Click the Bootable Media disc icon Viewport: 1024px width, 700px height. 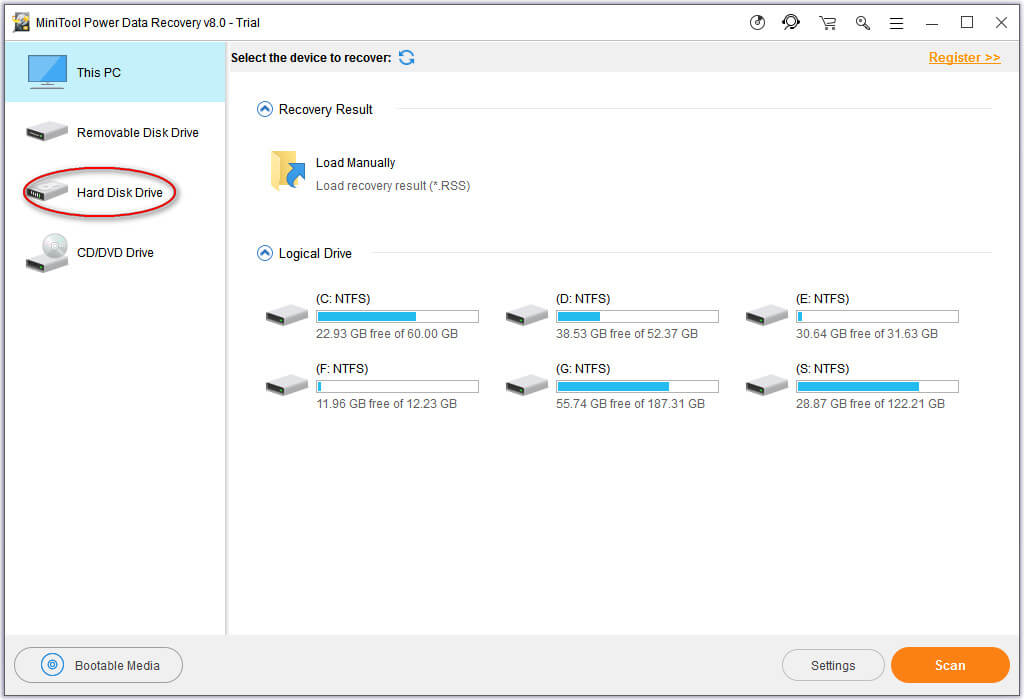tap(52, 665)
